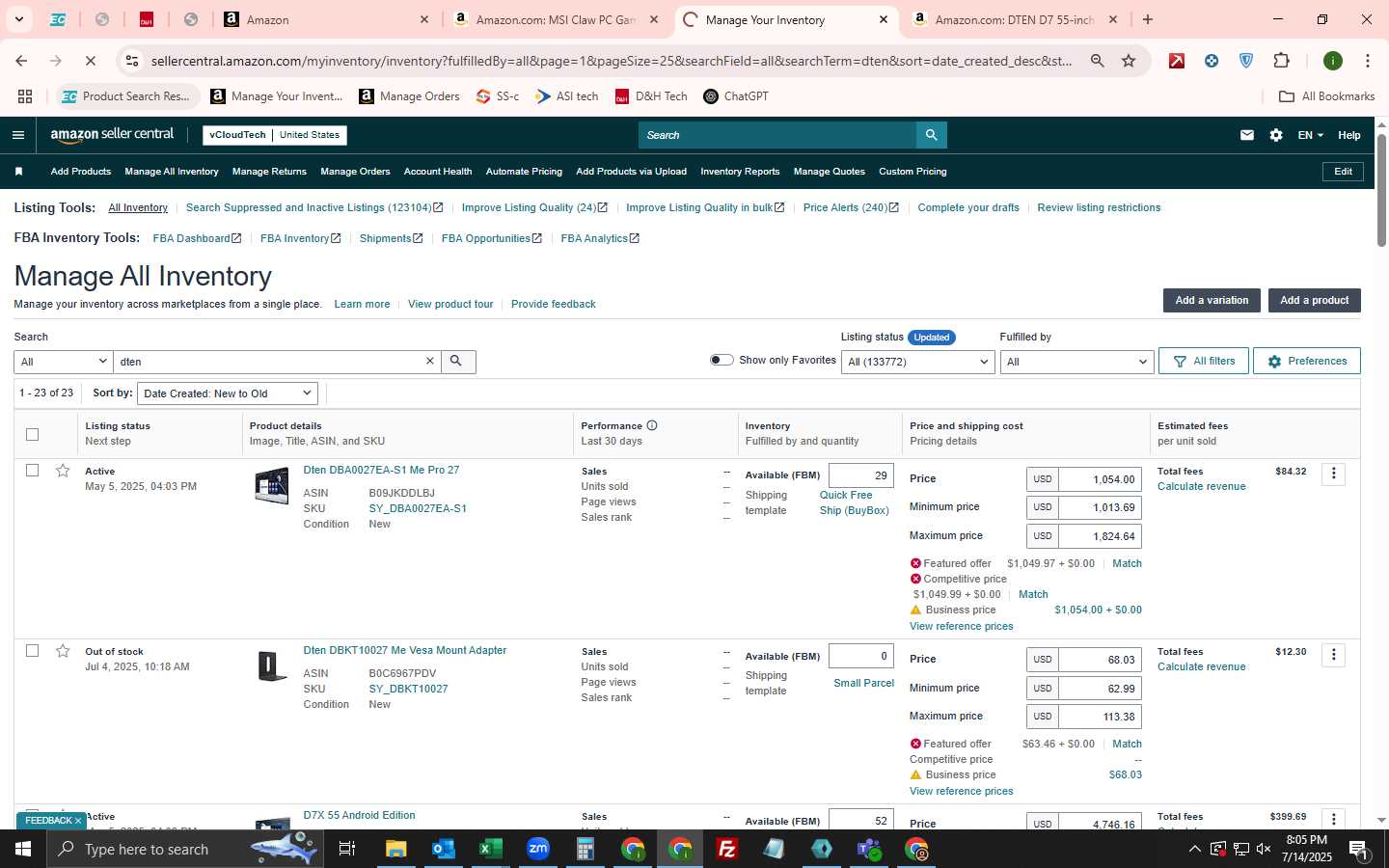1389x868 pixels.
Task: Click Add a variation button
Action: tap(1212, 300)
